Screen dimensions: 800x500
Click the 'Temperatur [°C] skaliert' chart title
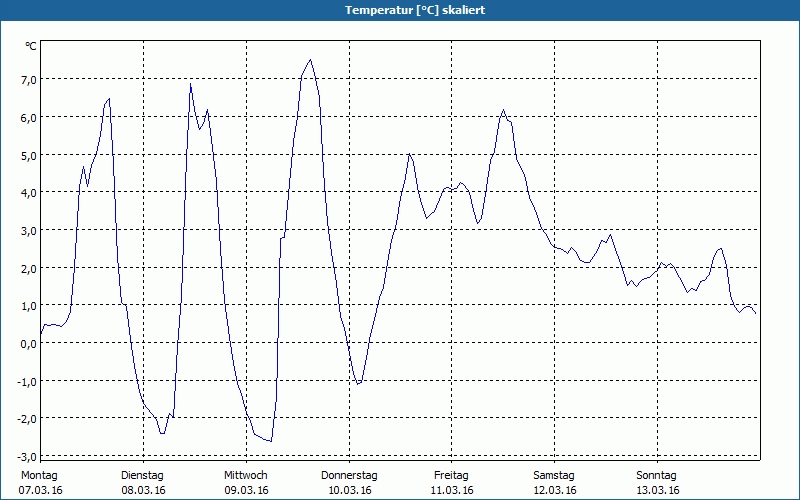click(415, 10)
